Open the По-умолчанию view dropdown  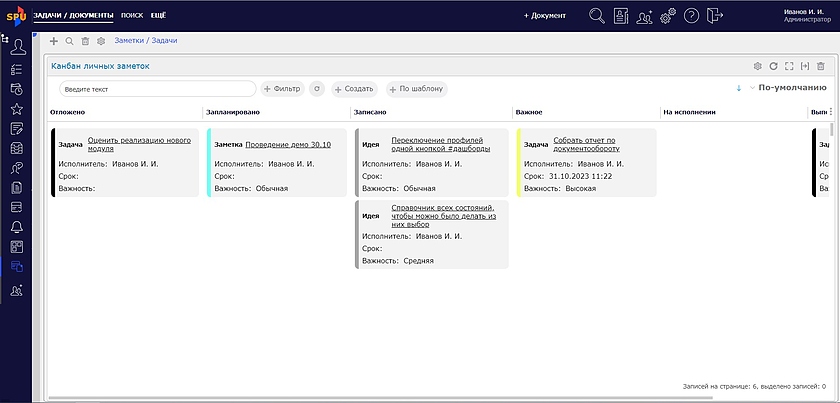[x=790, y=88]
